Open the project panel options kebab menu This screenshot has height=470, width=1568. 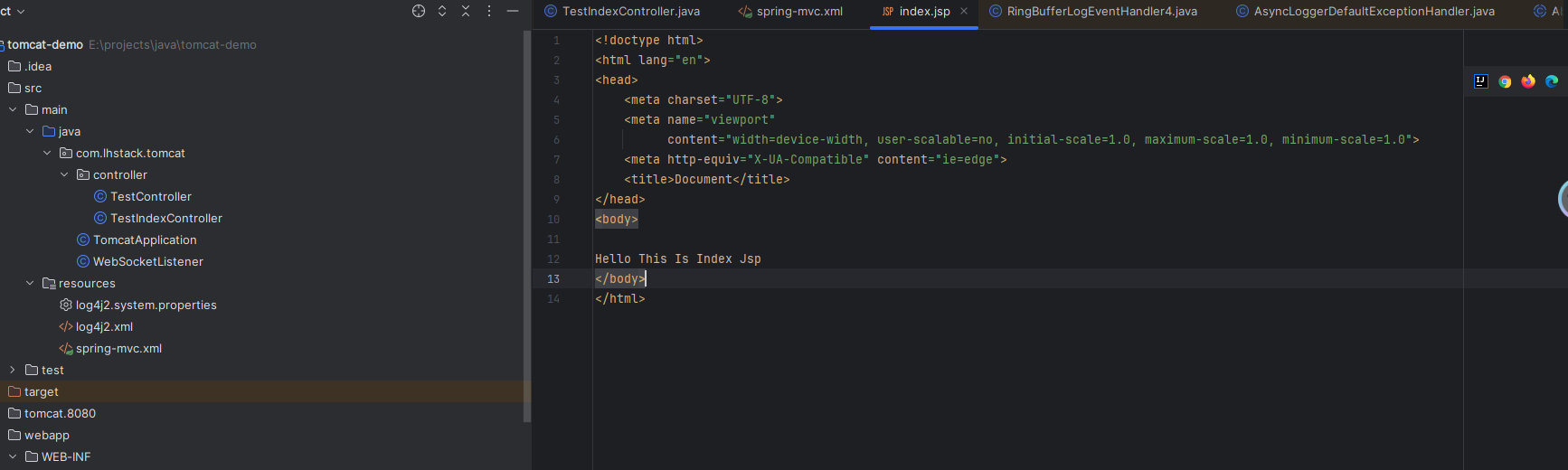[489, 11]
